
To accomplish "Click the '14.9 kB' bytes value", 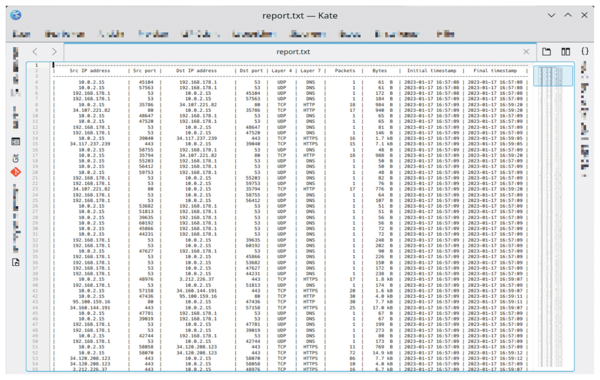I will click(x=383, y=353).
